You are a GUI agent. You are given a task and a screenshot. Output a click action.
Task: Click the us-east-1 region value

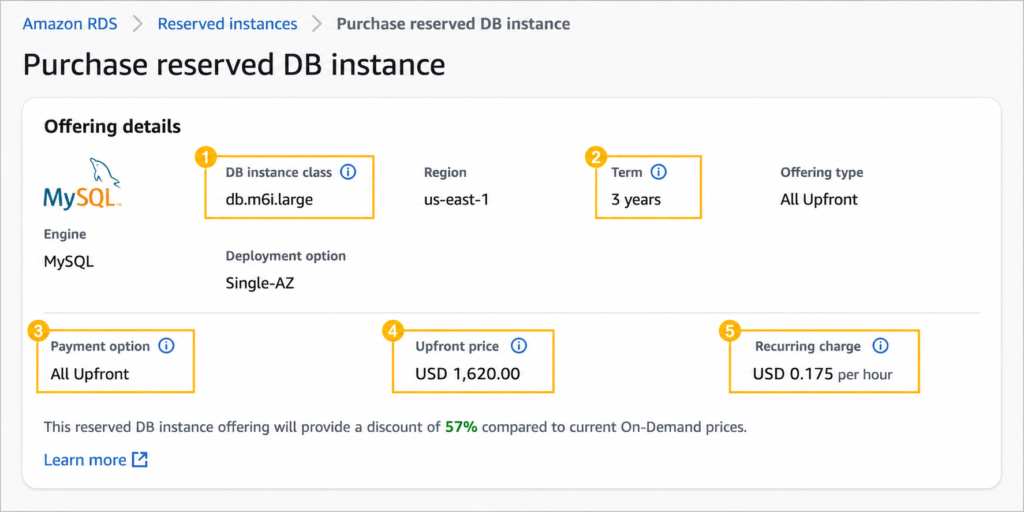[x=456, y=200]
